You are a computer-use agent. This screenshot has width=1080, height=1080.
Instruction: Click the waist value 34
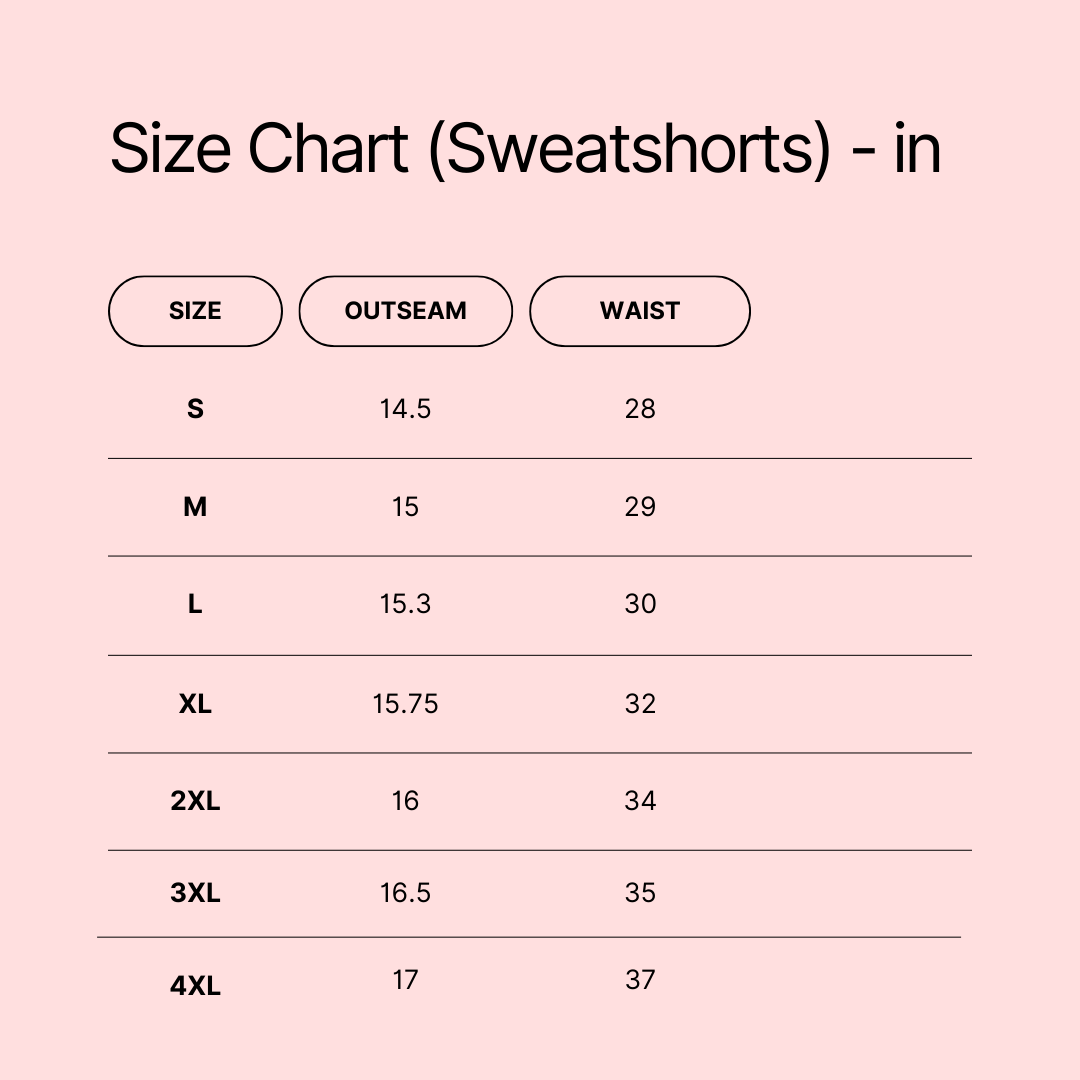pos(640,801)
